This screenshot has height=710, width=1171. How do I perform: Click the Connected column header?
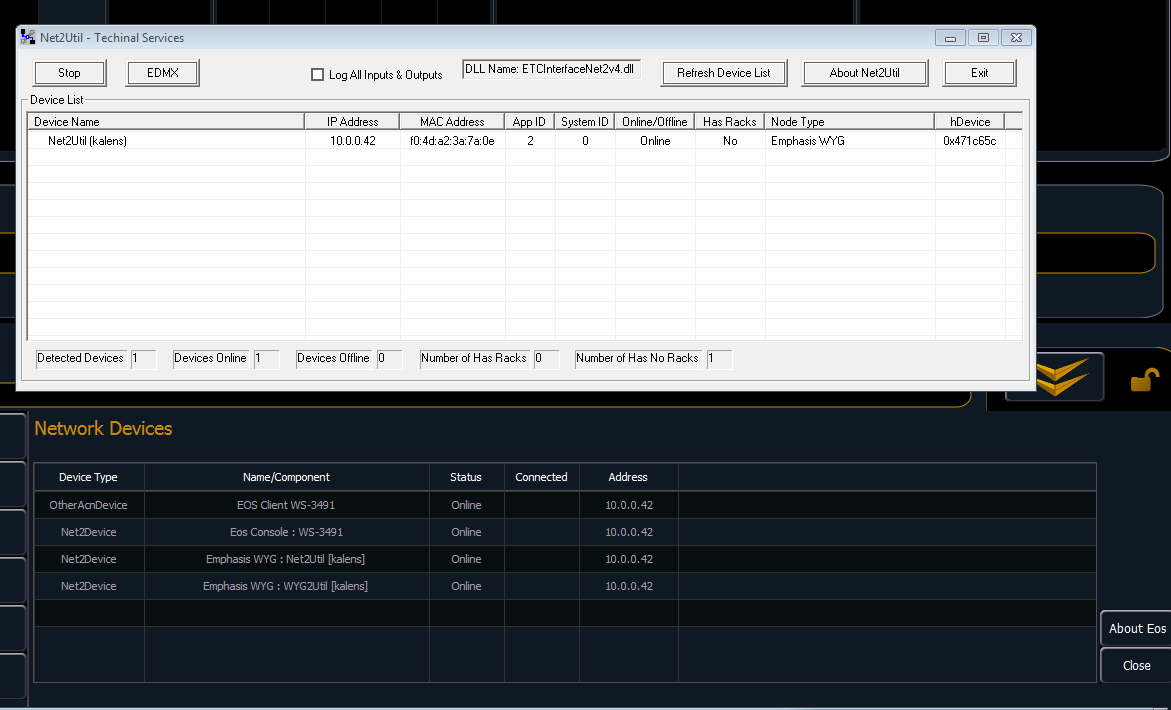point(541,477)
